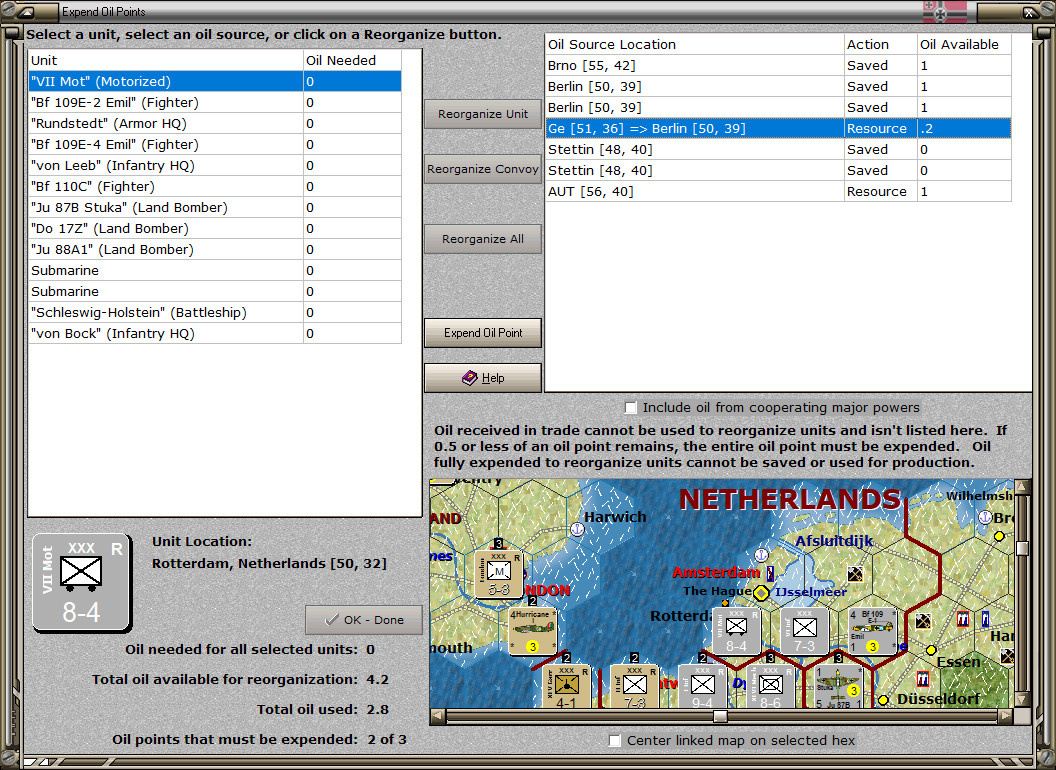Click the large VII Mot 8-4 unit counter image

pyautogui.click(x=81, y=583)
